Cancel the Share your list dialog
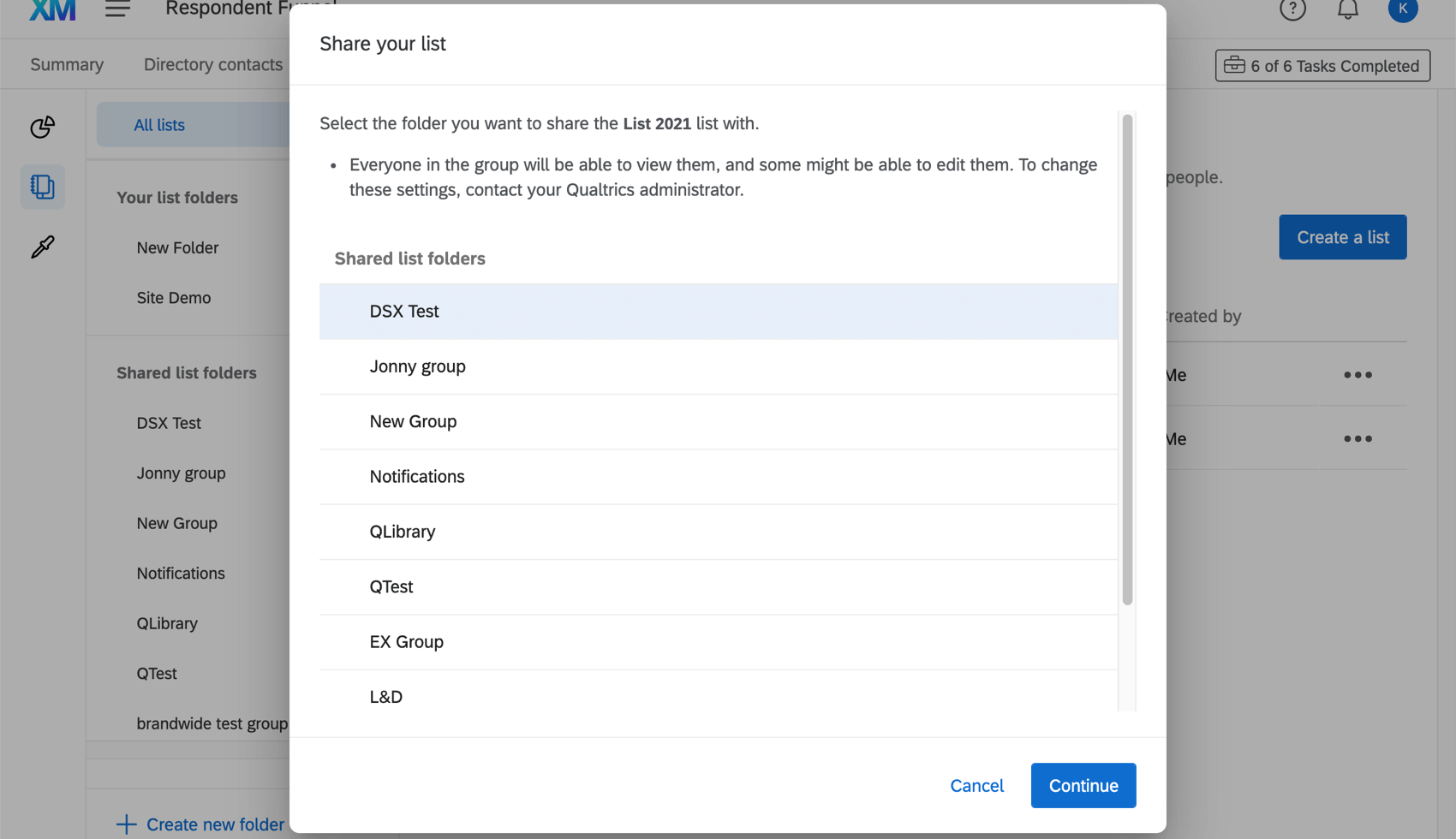 coord(976,785)
